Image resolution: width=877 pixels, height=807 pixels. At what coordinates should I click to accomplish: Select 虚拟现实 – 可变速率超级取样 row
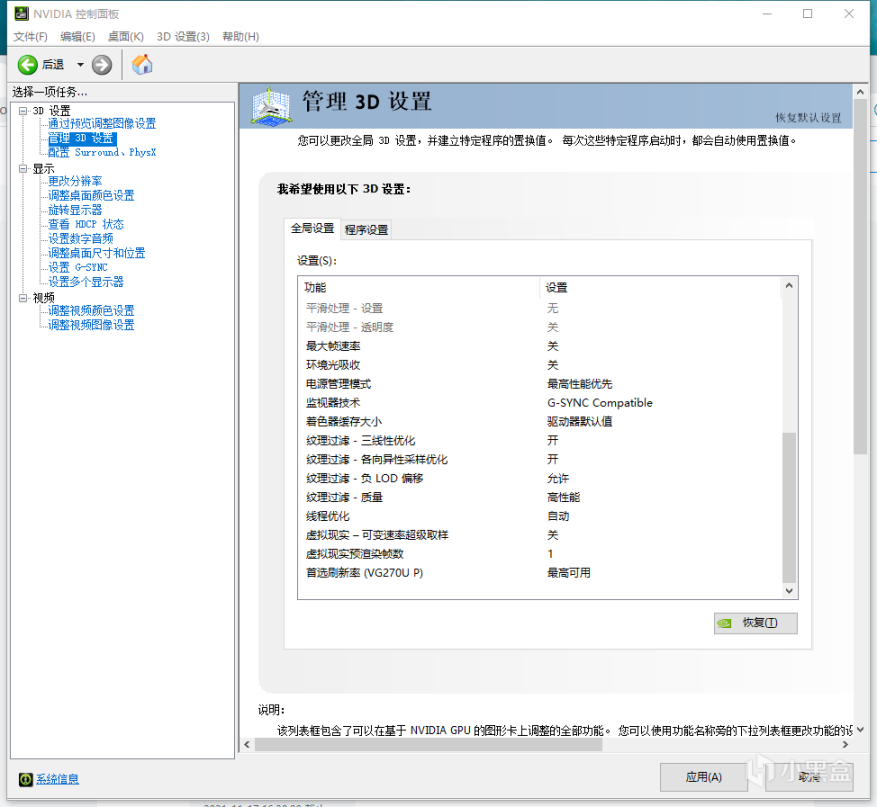coord(540,535)
